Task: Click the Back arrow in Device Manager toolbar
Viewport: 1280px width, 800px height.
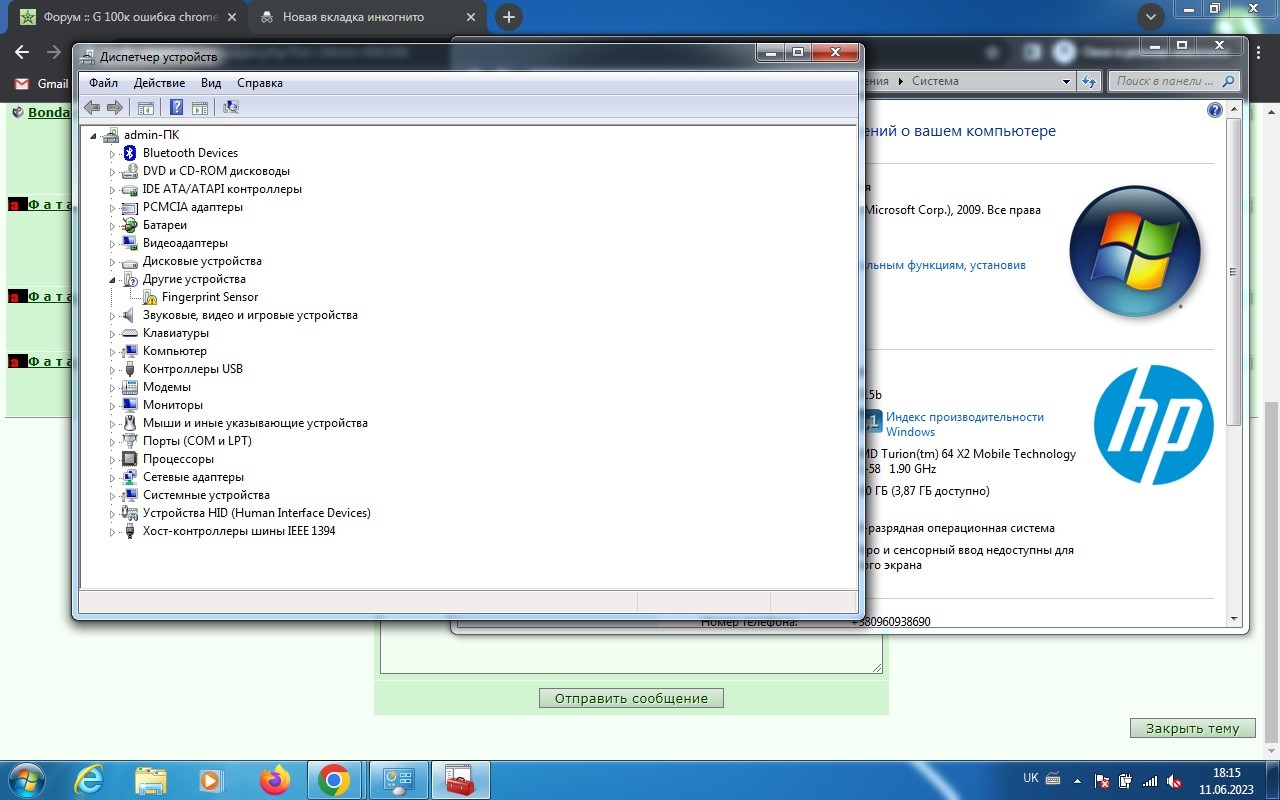Action: pos(92,107)
